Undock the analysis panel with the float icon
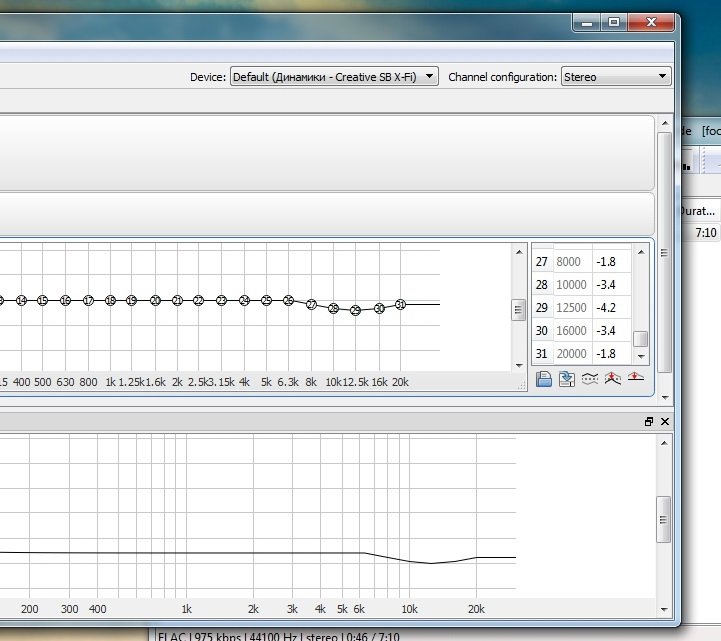The image size is (721, 641). pyautogui.click(x=649, y=422)
